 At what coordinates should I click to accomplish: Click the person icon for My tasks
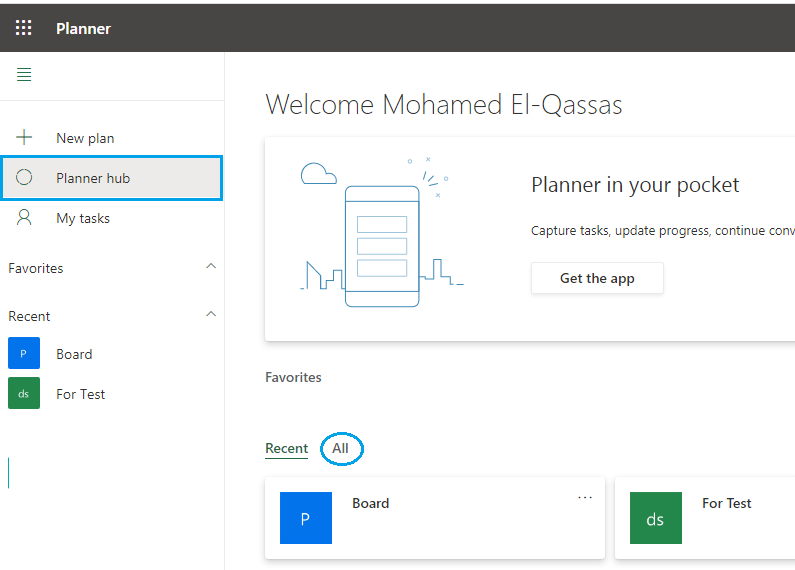click(24, 218)
